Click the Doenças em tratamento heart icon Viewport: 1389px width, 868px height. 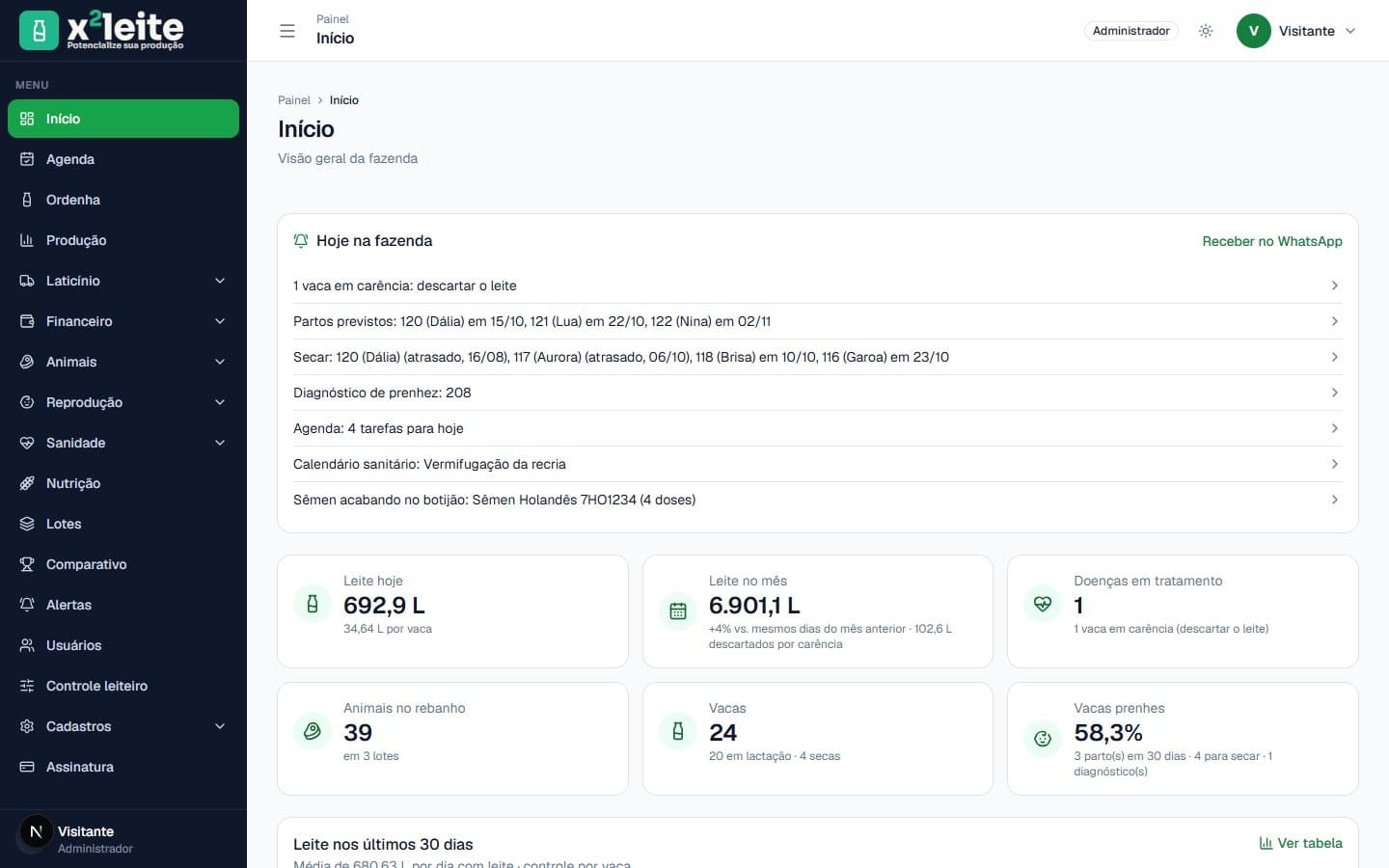coord(1043,604)
